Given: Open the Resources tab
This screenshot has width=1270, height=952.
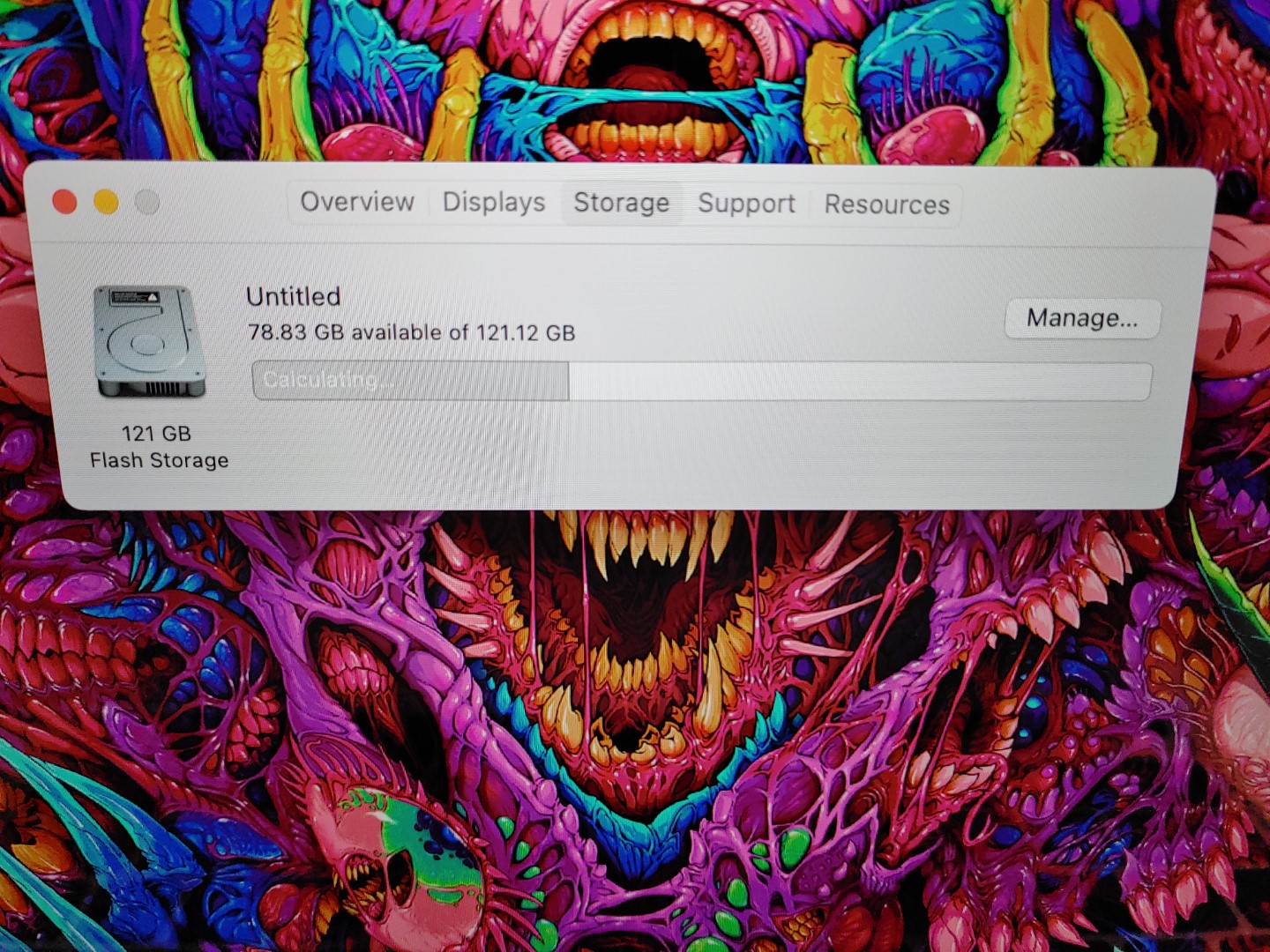Looking at the screenshot, I should click(886, 205).
